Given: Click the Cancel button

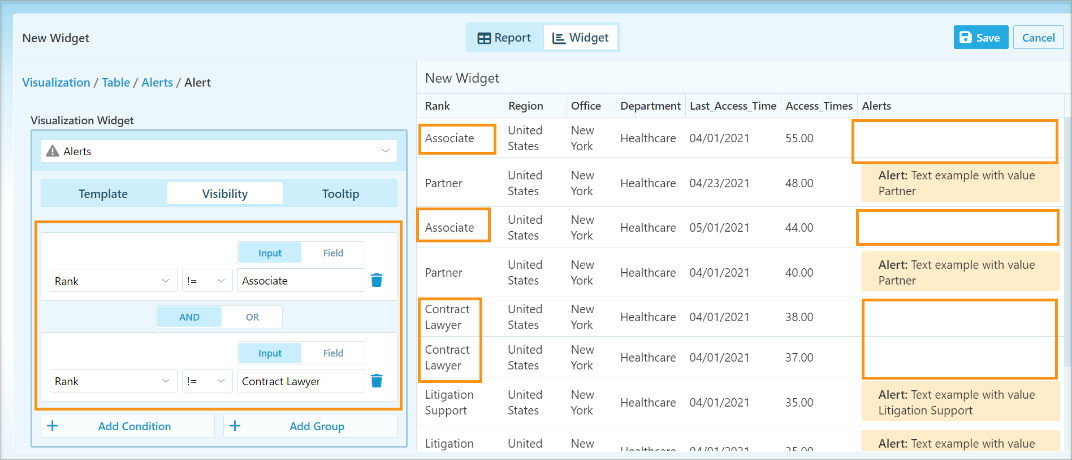Looking at the screenshot, I should (x=1038, y=38).
